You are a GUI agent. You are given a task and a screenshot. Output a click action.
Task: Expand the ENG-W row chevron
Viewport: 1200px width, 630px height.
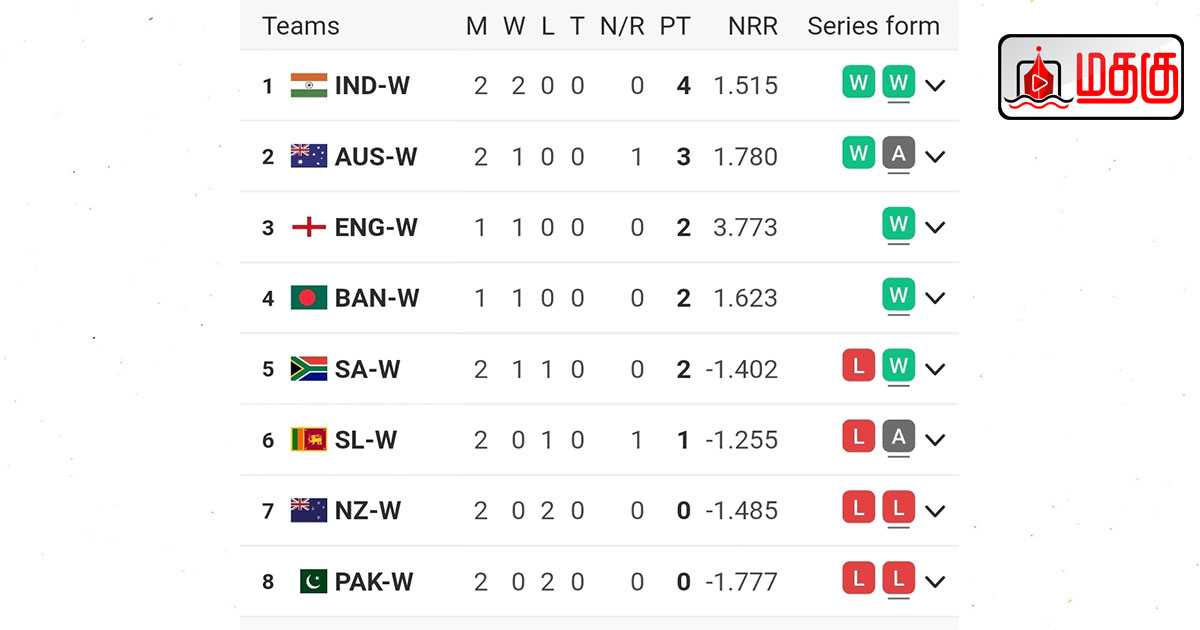[935, 228]
